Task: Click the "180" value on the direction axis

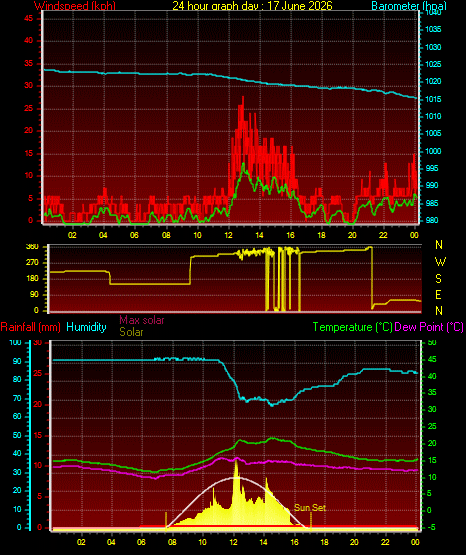Action: (32, 279)
